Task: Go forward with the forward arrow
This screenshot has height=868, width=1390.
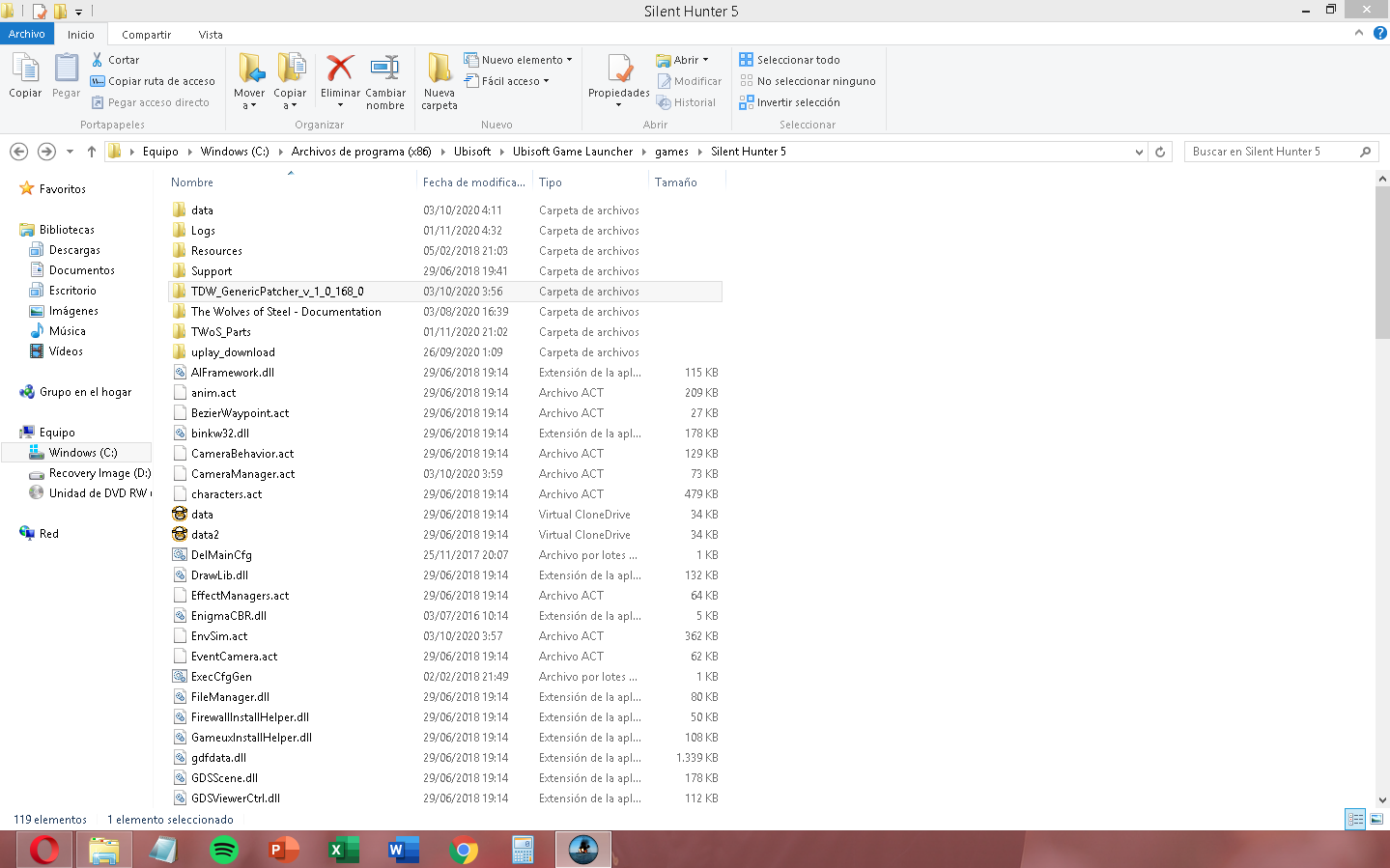Action: click(46, 152)
